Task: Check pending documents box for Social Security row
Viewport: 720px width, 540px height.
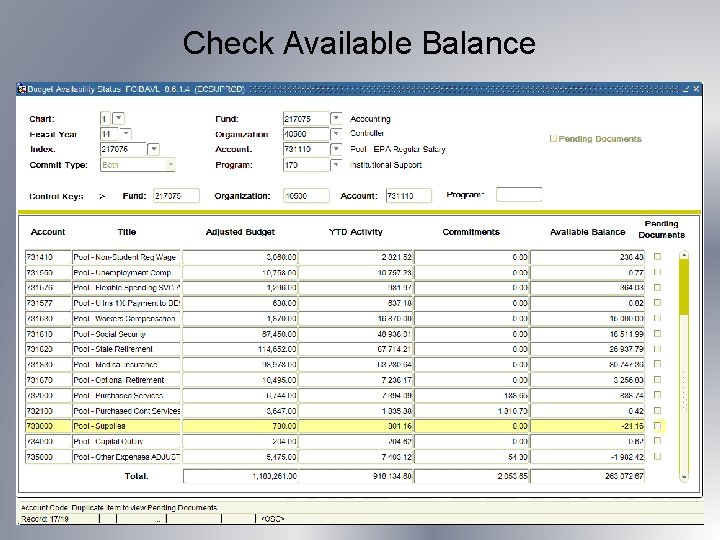Action: click(x=658, y=333)
